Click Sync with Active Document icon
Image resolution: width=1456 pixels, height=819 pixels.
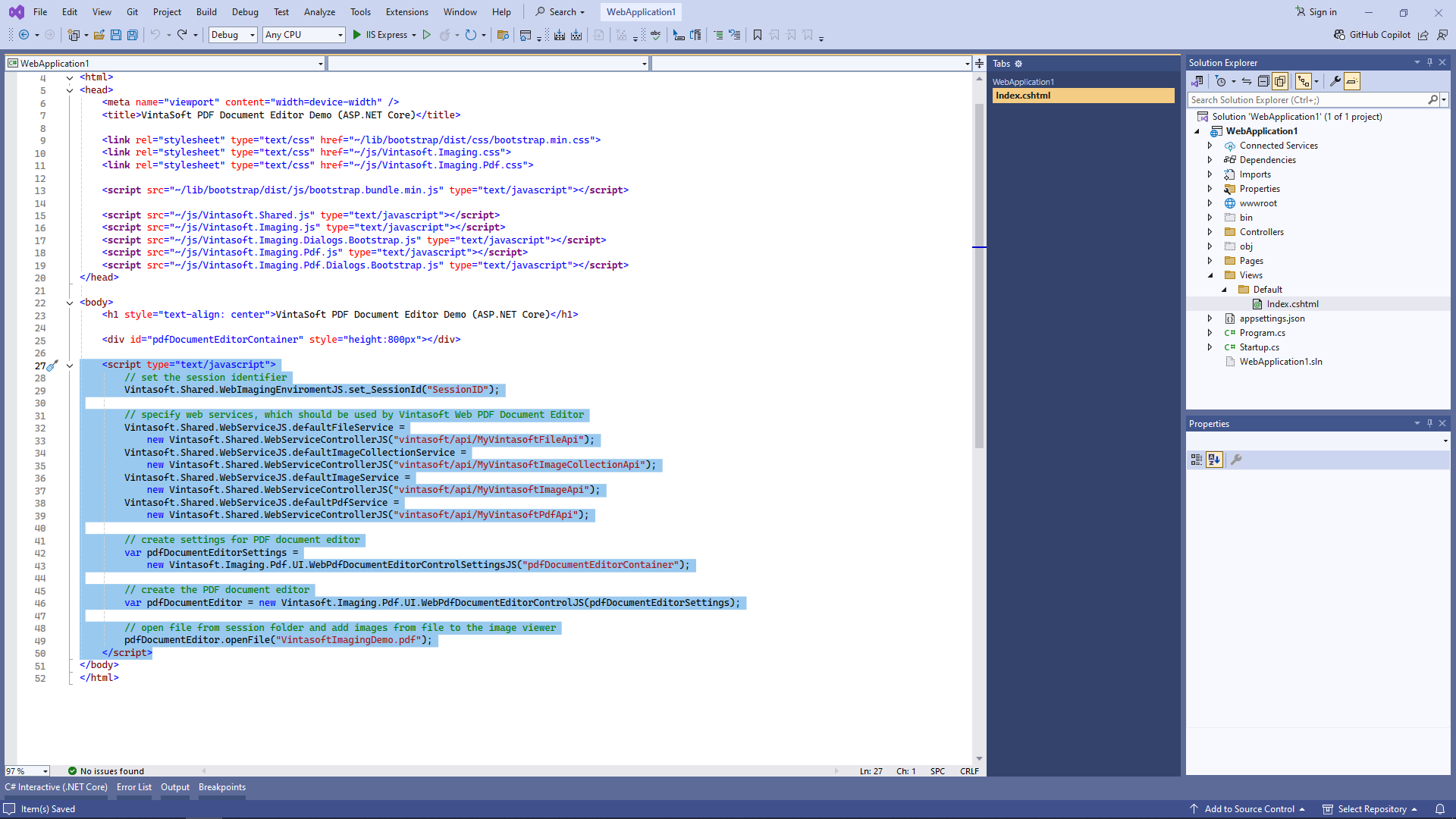click(1247, 81)
